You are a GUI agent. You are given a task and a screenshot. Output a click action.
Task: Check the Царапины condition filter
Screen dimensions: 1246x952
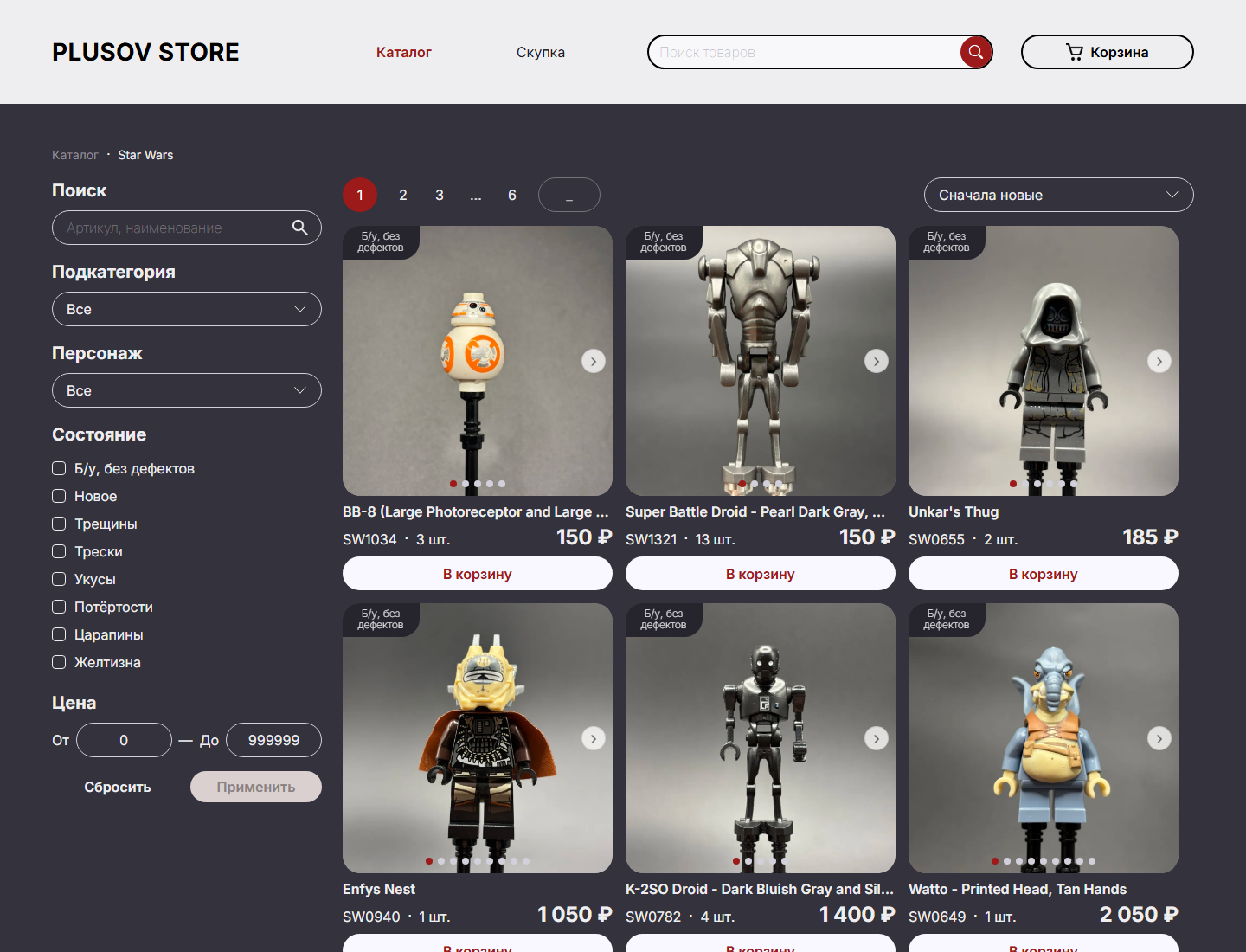click(59, 634)
